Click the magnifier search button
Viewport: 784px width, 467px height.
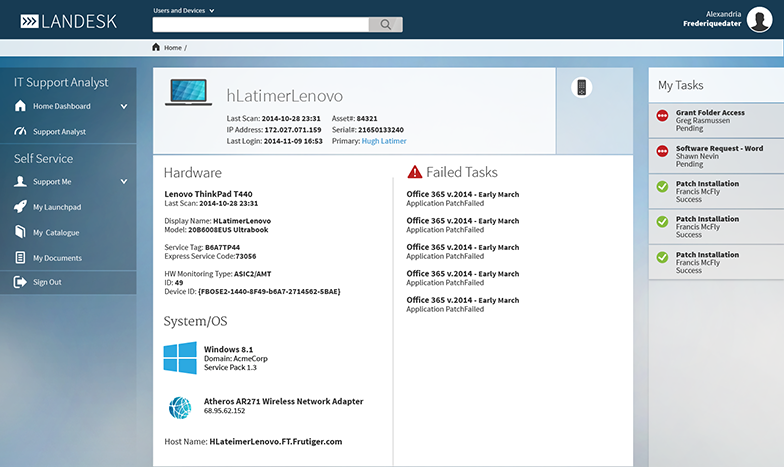[x=385, y=25]
